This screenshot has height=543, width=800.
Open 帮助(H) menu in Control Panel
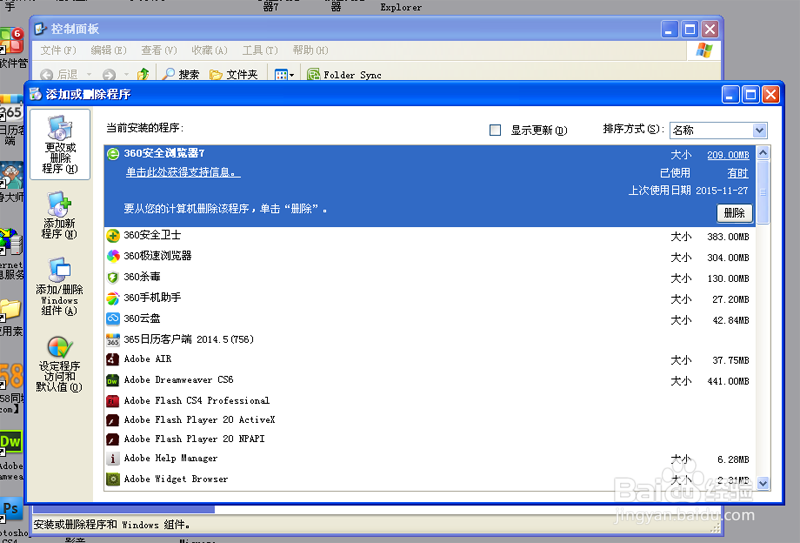pos(310,50)
